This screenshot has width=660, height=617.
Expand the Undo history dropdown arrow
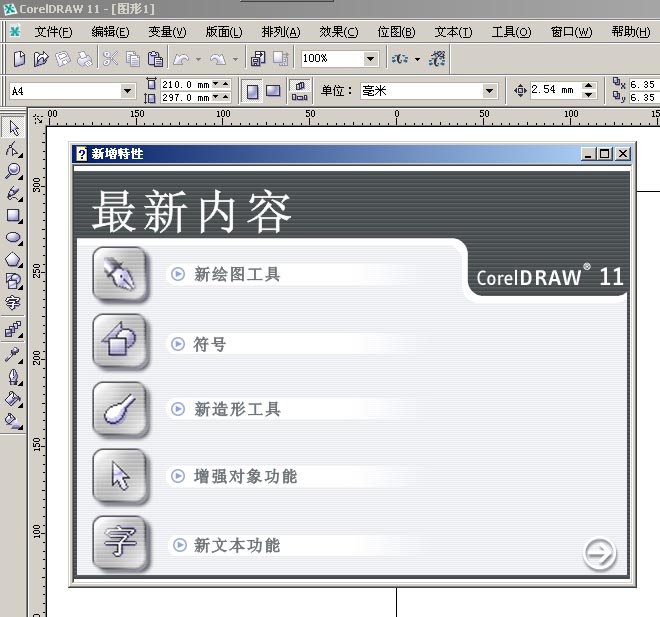198,59
